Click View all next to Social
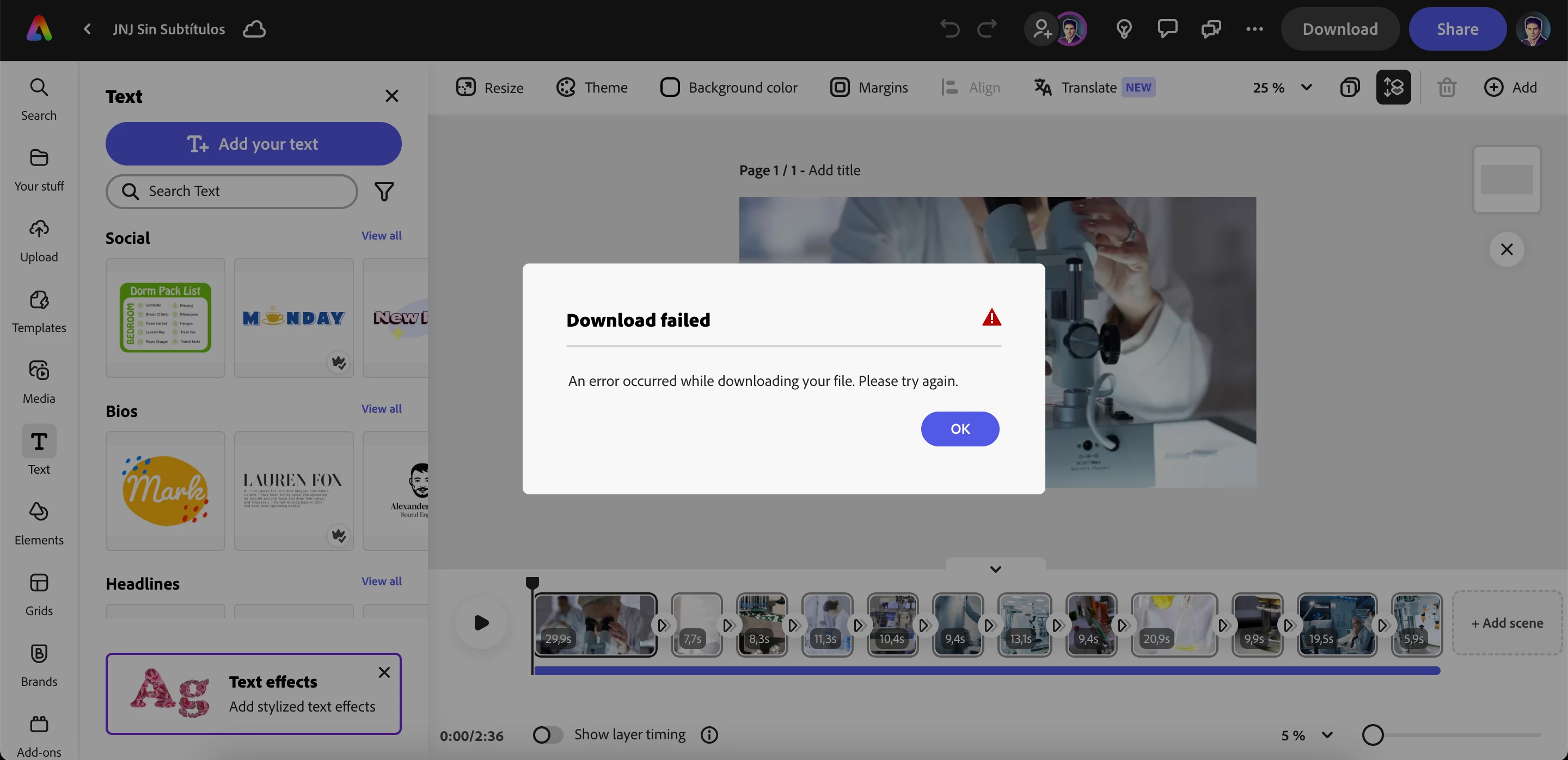1568x760 pixels. [381, 236]
